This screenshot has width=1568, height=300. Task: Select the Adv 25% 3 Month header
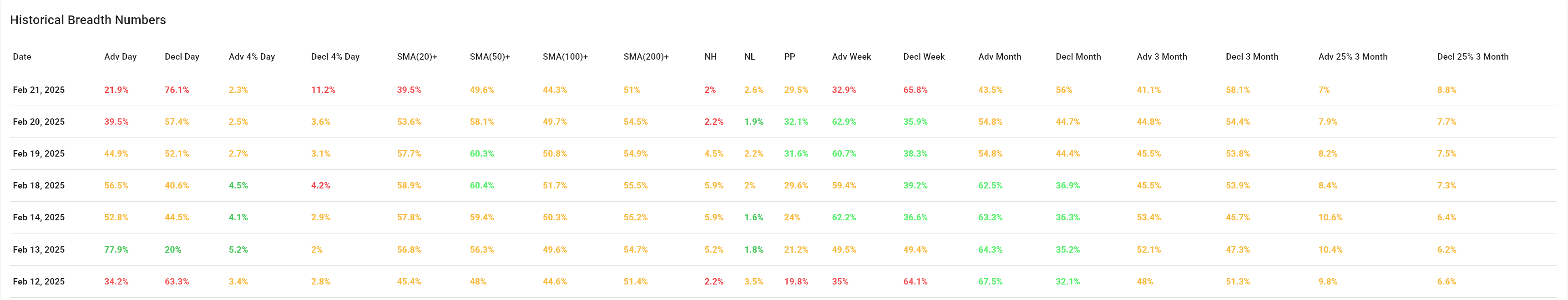(1352, 56)
